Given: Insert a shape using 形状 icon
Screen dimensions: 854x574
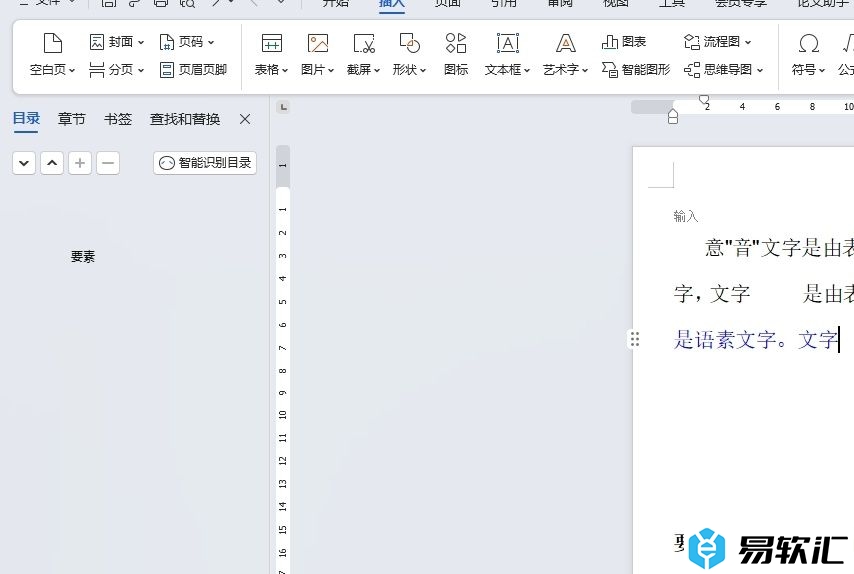Looking at the screenshot, I should click(409, 42).
